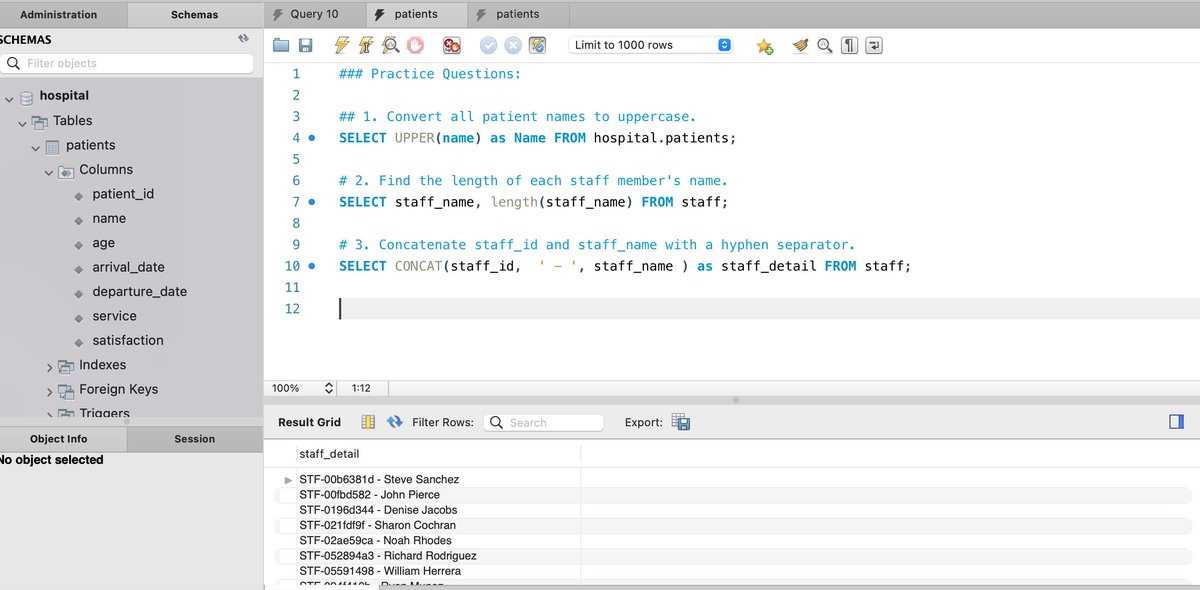Open find panel with magnifier icon
Screen dimensions: 1200x590
(825, 45)
